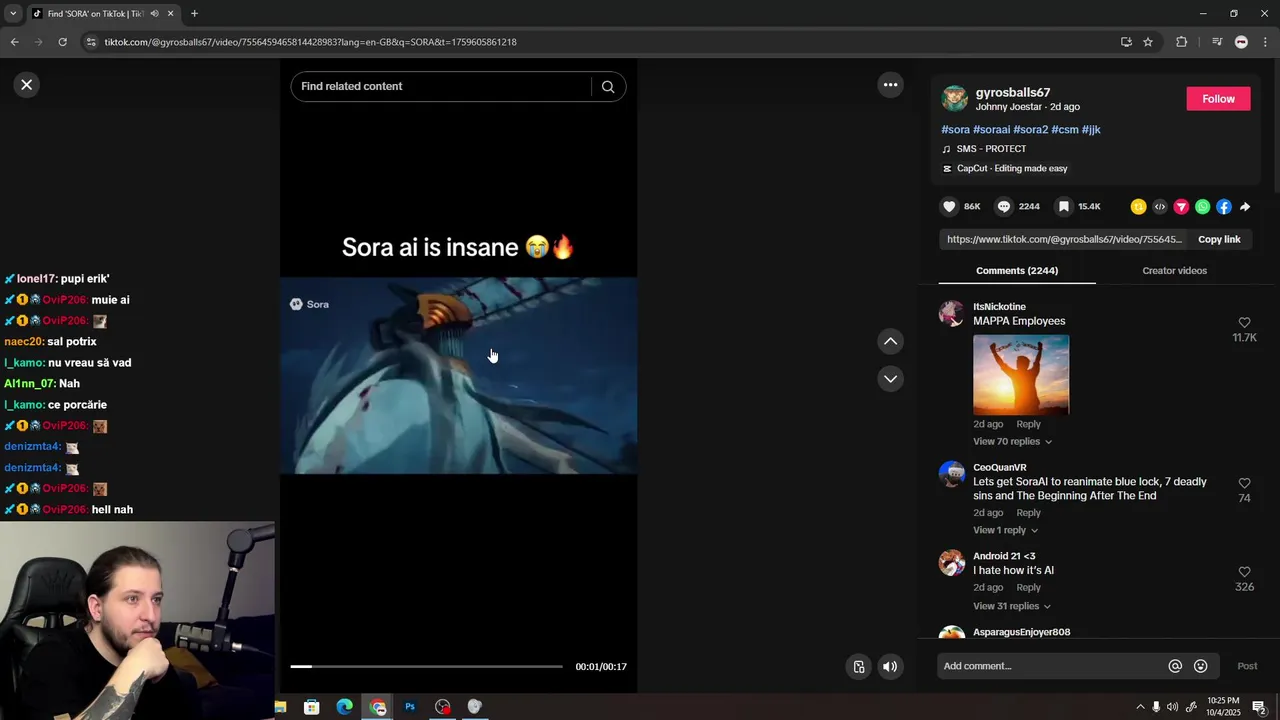Click the @ mention icon in comment box
Viewport: 1280px width, 720px height.
click(1175, 667)
